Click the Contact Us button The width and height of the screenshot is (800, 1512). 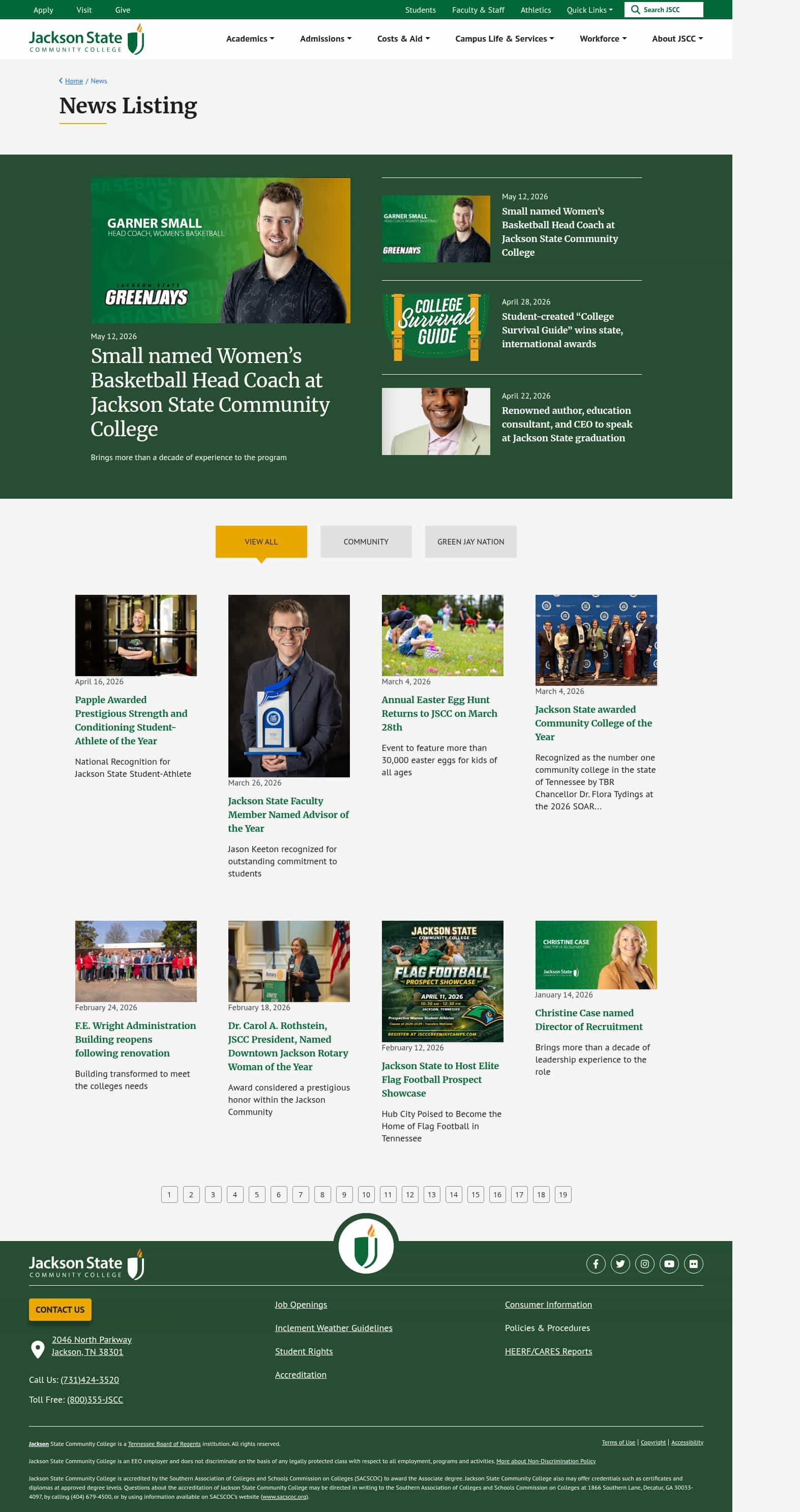coord(60,1310)
